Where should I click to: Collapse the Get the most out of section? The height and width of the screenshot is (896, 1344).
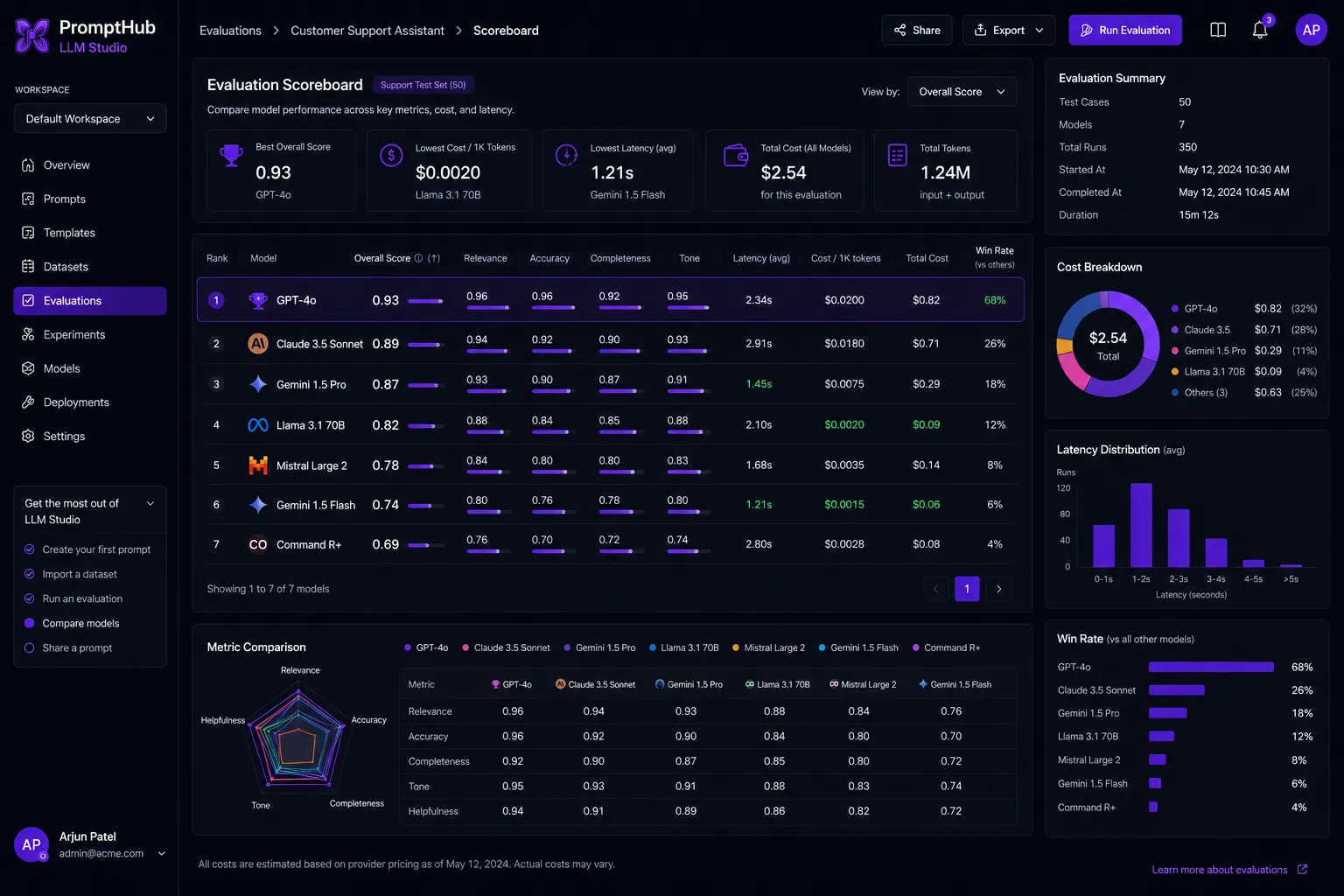click(150, 503)
